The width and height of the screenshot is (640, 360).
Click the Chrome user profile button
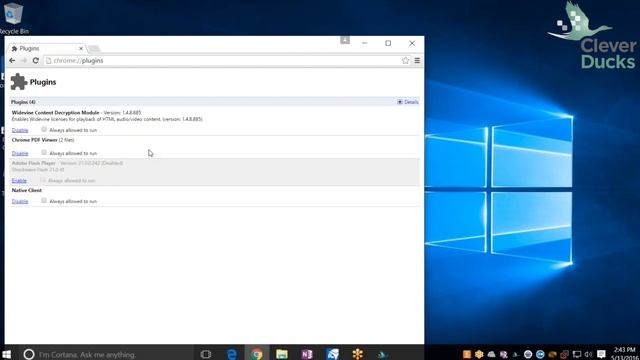(x=345, y=40)
